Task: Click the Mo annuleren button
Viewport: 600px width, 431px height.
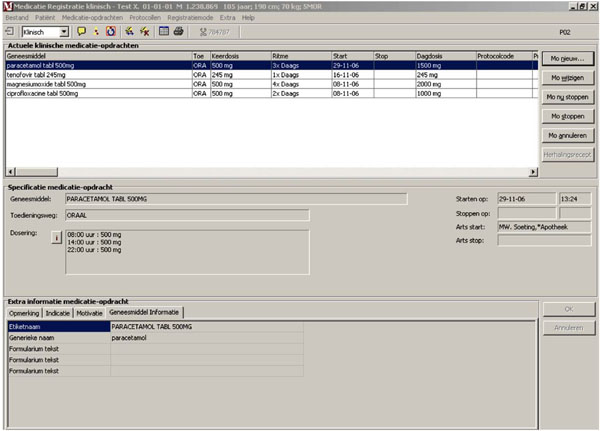Action: pos(567,134)
